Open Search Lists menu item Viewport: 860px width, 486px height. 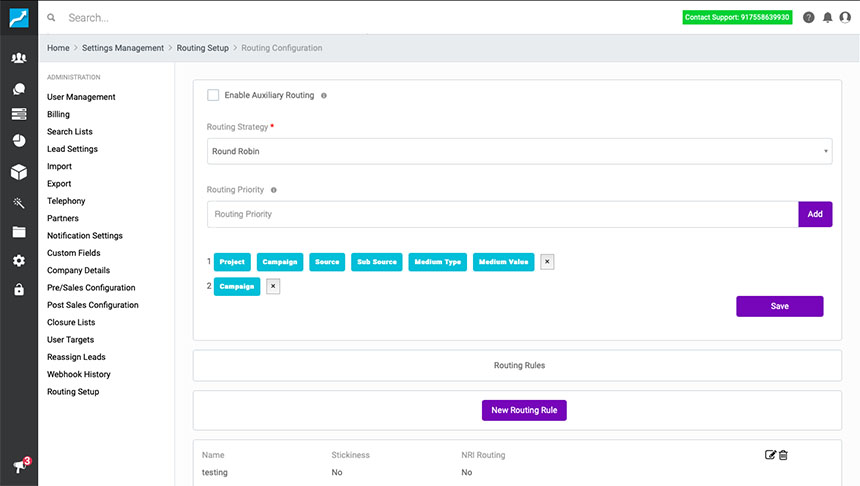coord(70,132)
